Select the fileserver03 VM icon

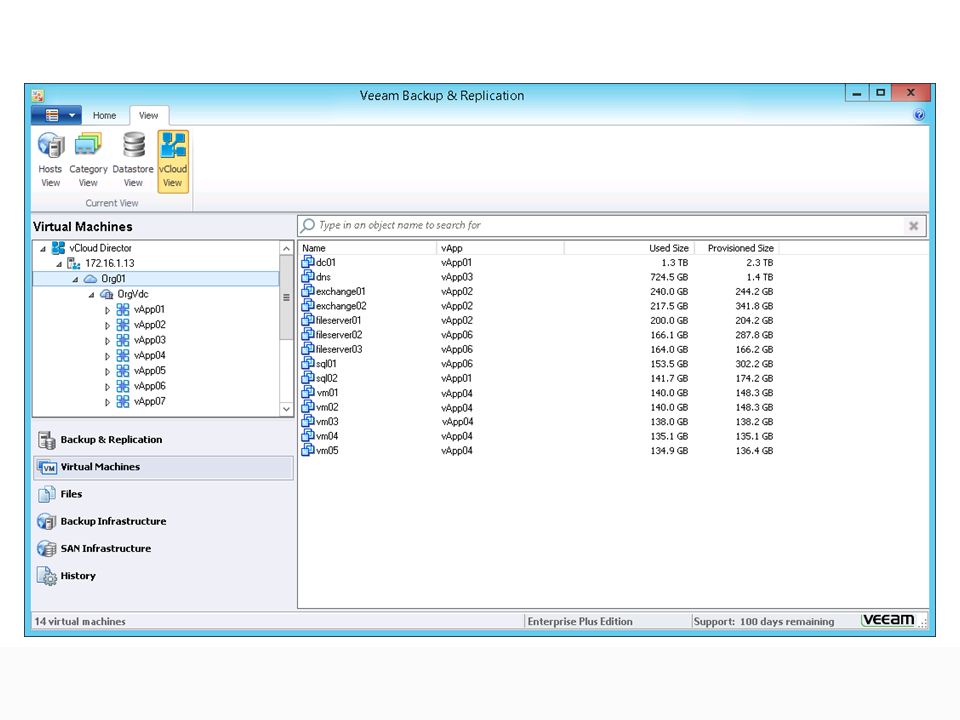pyautogui.click(x=307, y=349)
